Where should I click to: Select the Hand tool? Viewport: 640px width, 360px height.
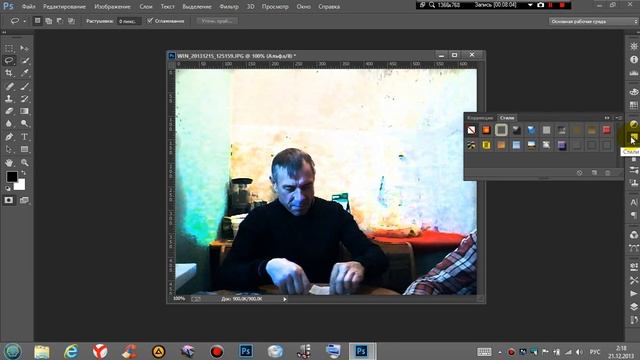pos(9,162)
